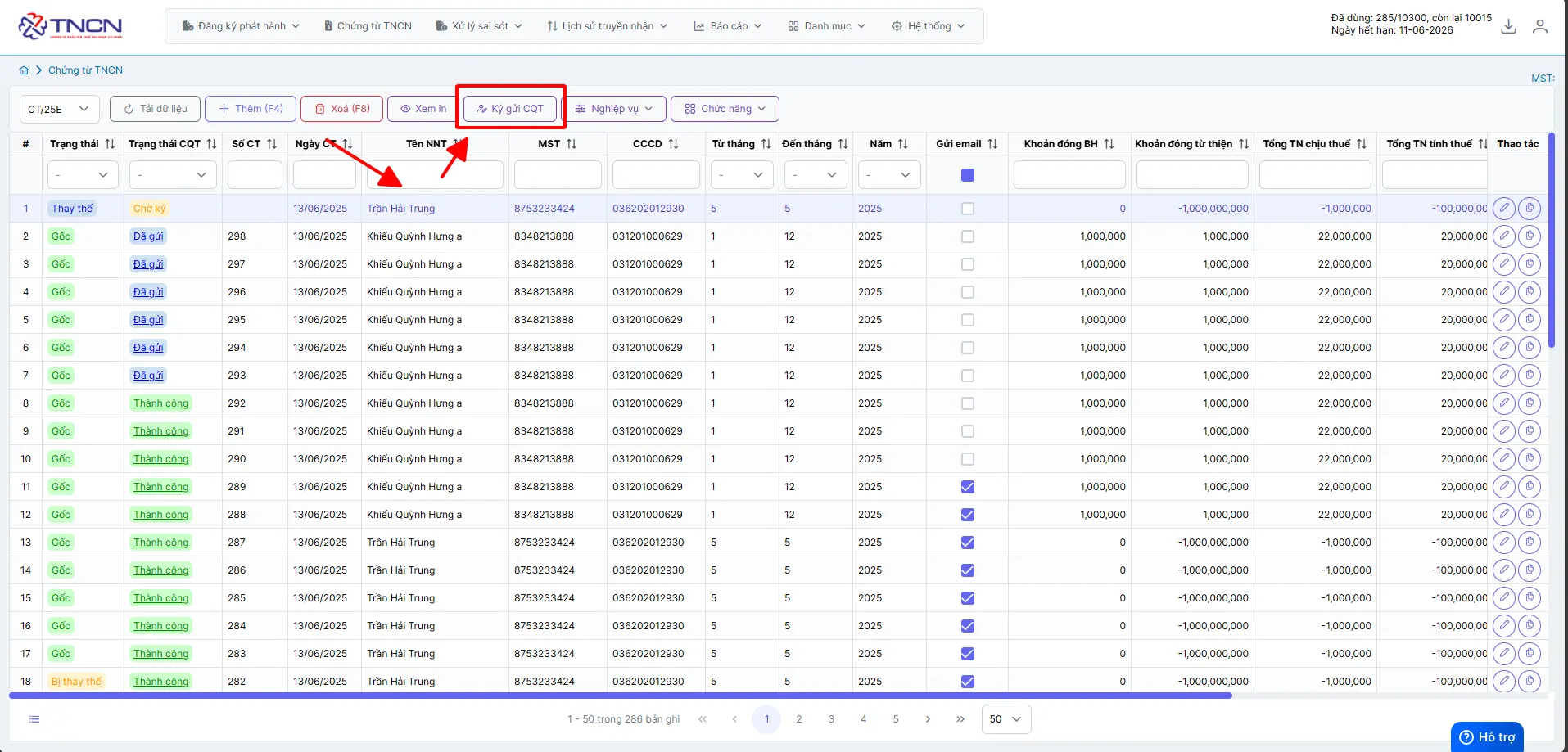
Task: Tick the Gửi email checkbox in row 1
Action: tap(968, 209)
